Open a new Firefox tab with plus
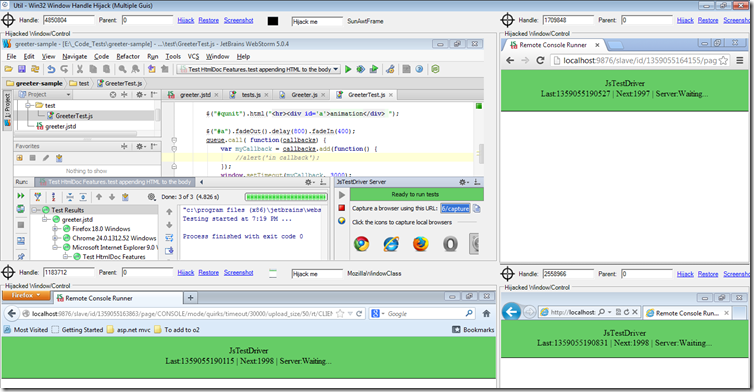The width and height of the screenshot is (754, 392). point(190,298)
